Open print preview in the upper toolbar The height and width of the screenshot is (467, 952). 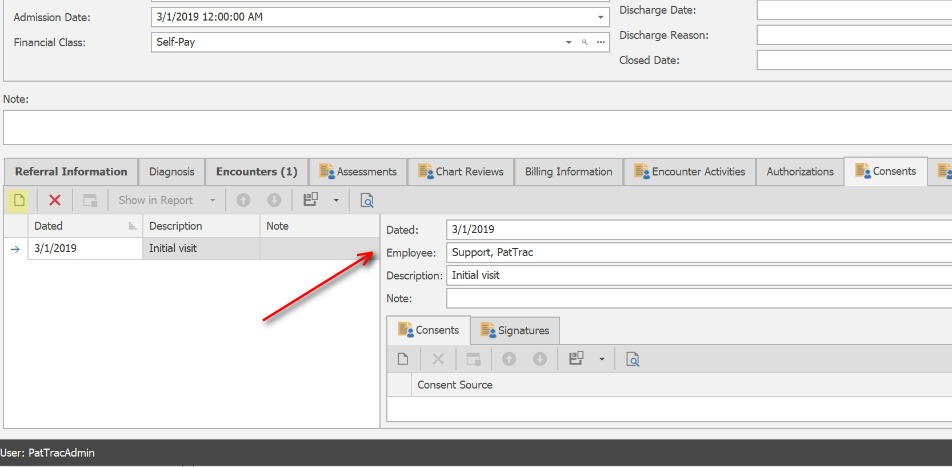(367, 200)
